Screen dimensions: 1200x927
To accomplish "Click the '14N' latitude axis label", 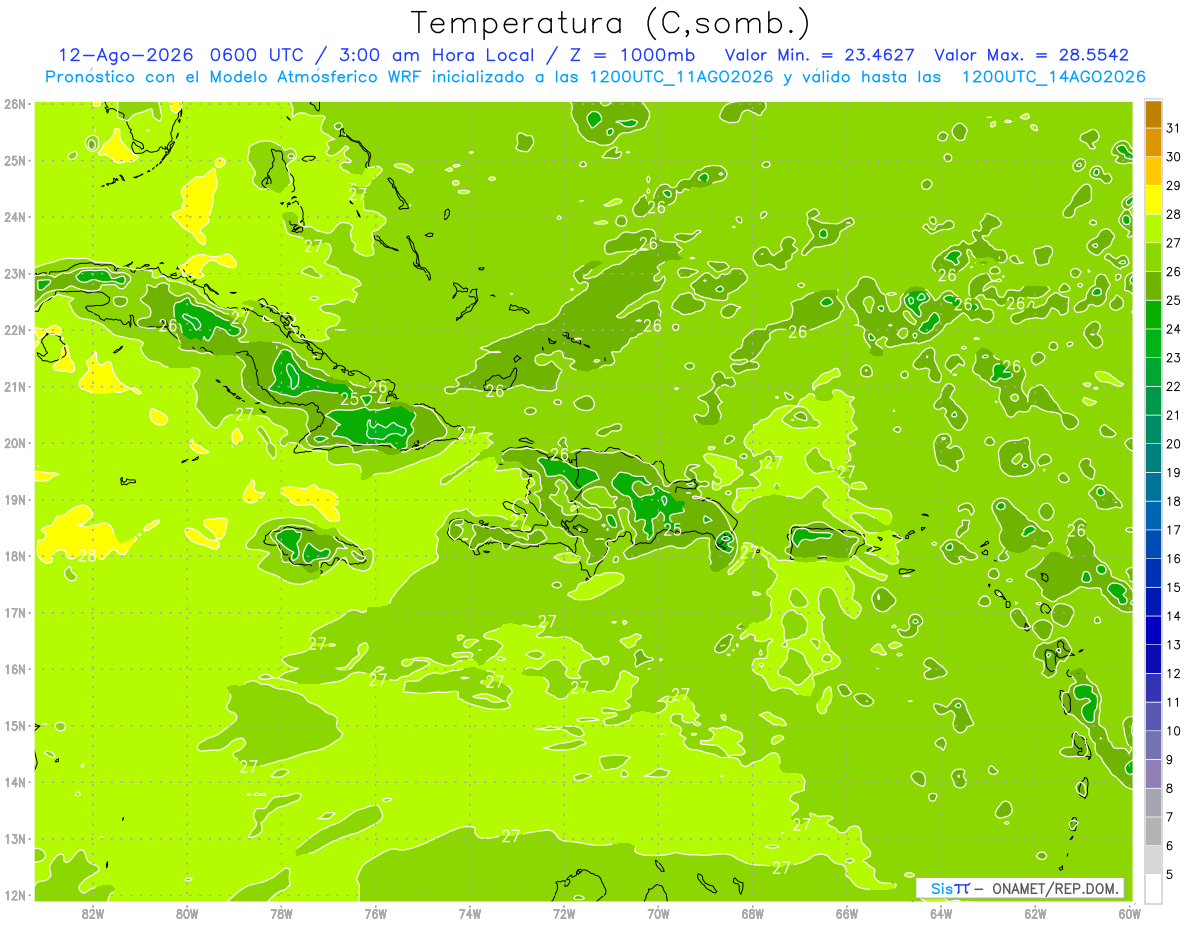I will coord(14,782).
